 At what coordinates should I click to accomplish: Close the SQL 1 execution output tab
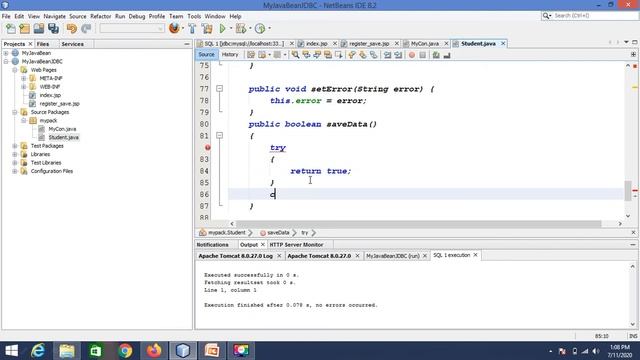(x=476, y=255)
